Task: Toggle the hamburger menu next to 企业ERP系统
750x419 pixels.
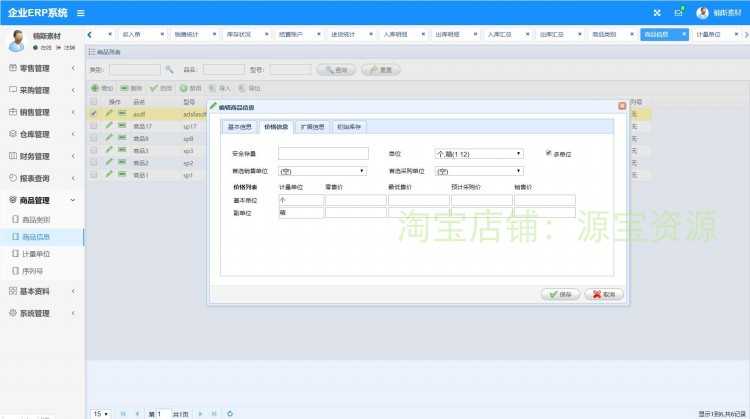Action: pyautogui.click(x=81, y=13)
